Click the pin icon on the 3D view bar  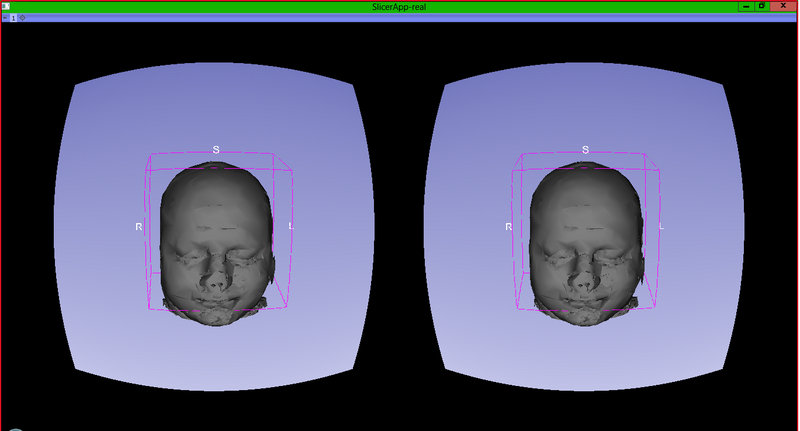tap(5, 18)
